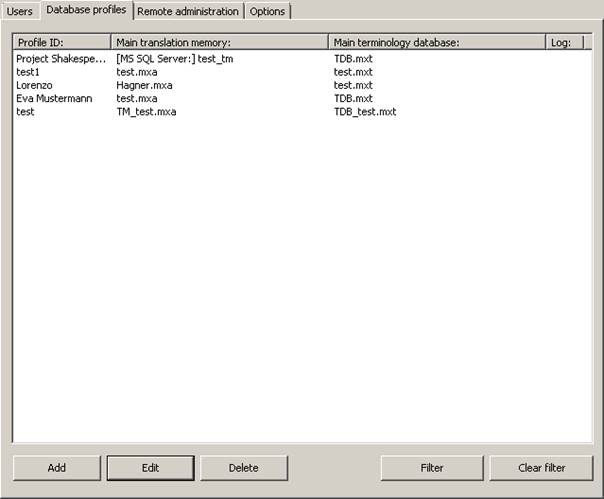The height and width of the screenshot is (499, 604).
Task: Open the Remote administration tab
Action: point(188,12)
